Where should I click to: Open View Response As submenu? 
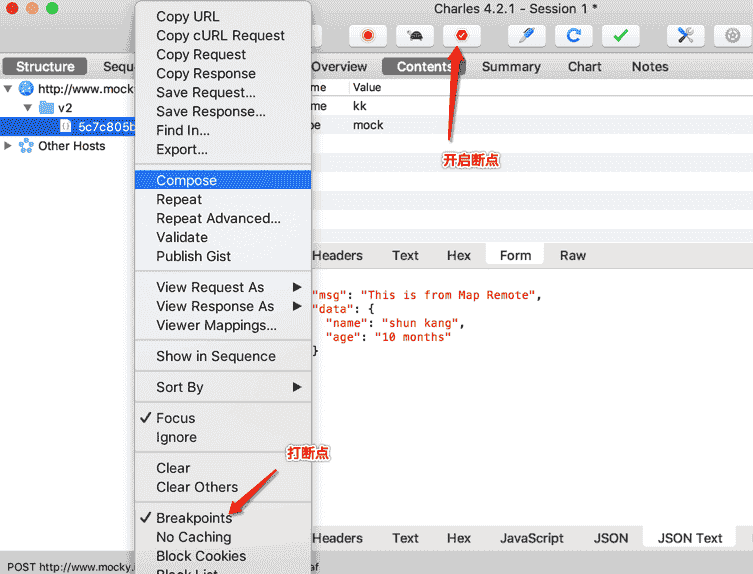[223, 306]
